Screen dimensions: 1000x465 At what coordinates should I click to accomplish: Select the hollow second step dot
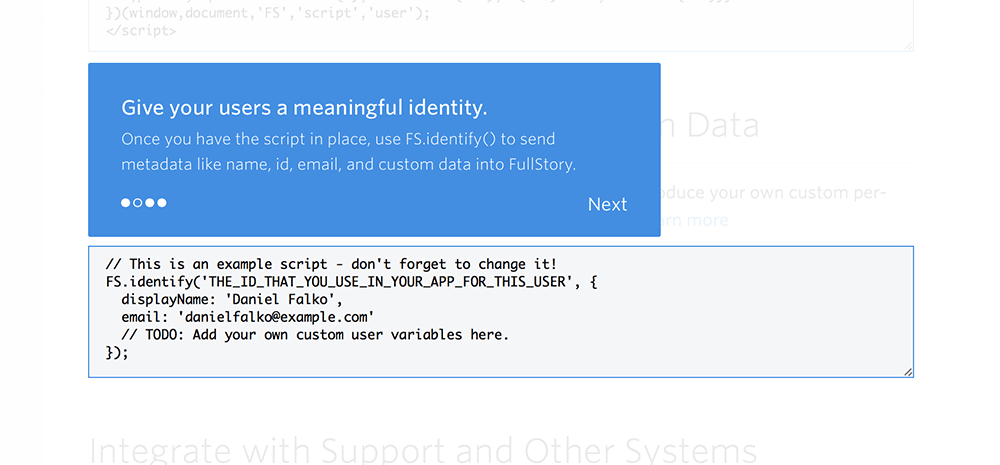click(x=138, y=203)
